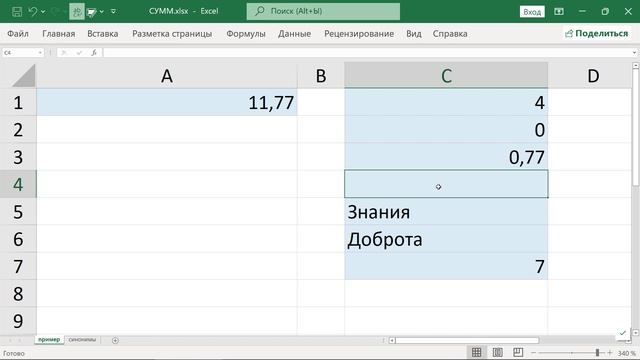The width and height of the screenshot is (640, 360).
Task: Switch to Normal view icon
Action: tap(476, 352)
